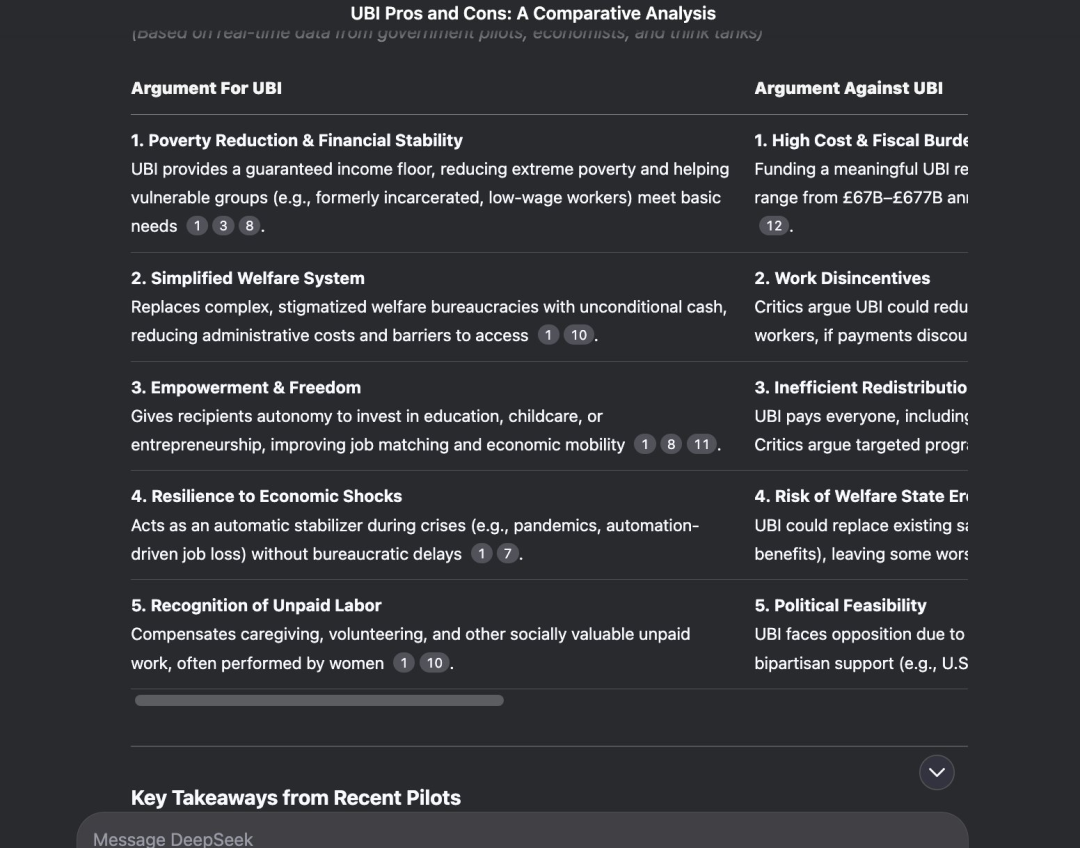Viewport: 1080px width, 848px height.
Task: Click the Argument For UBI column header
Action: [206, 88]
